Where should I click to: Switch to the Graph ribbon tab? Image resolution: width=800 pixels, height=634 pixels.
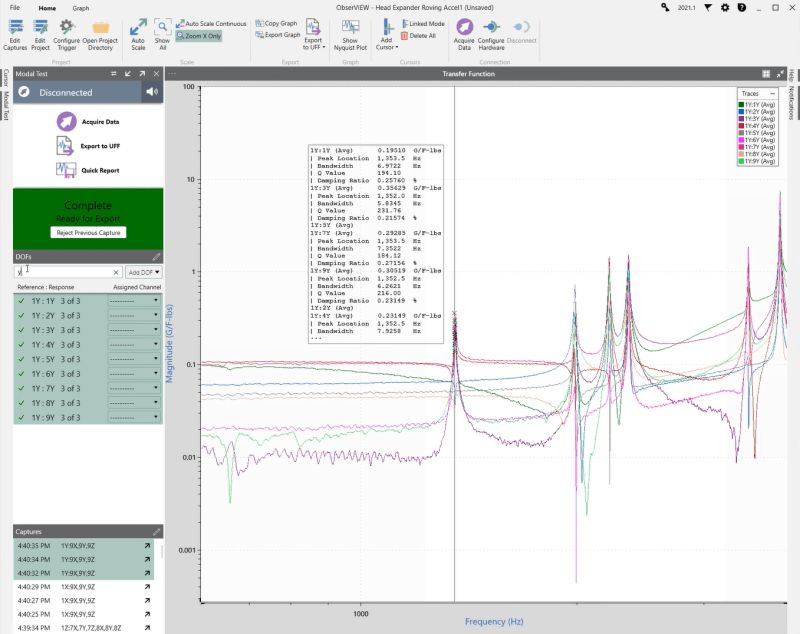pyautogui.click(x=81, y=8)
